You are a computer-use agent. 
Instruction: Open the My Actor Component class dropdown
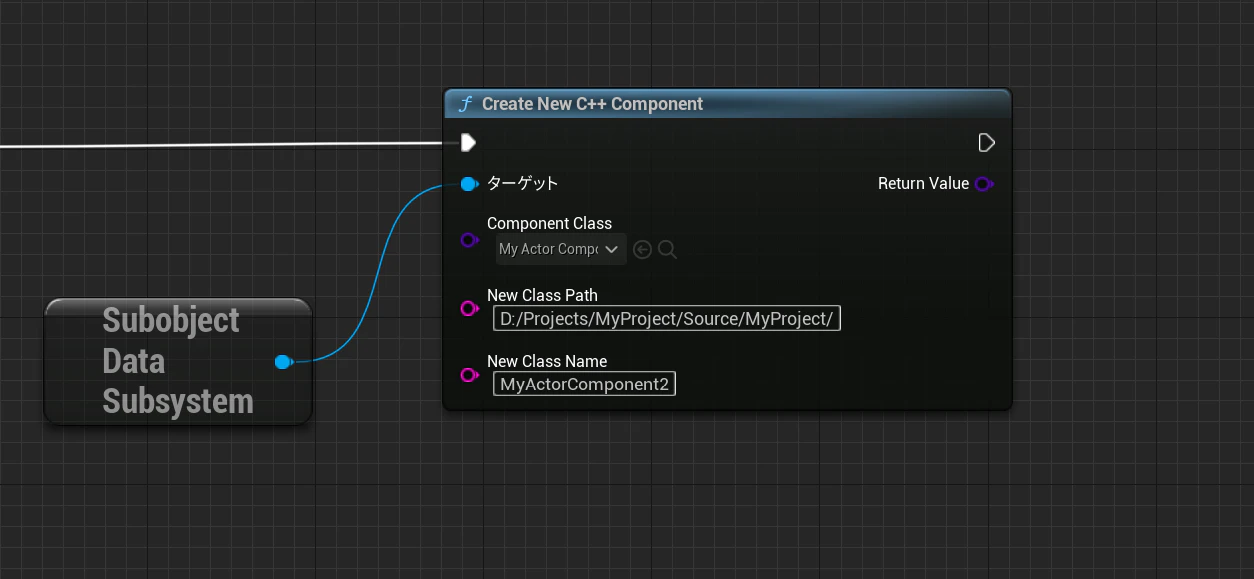pos(561,249)
